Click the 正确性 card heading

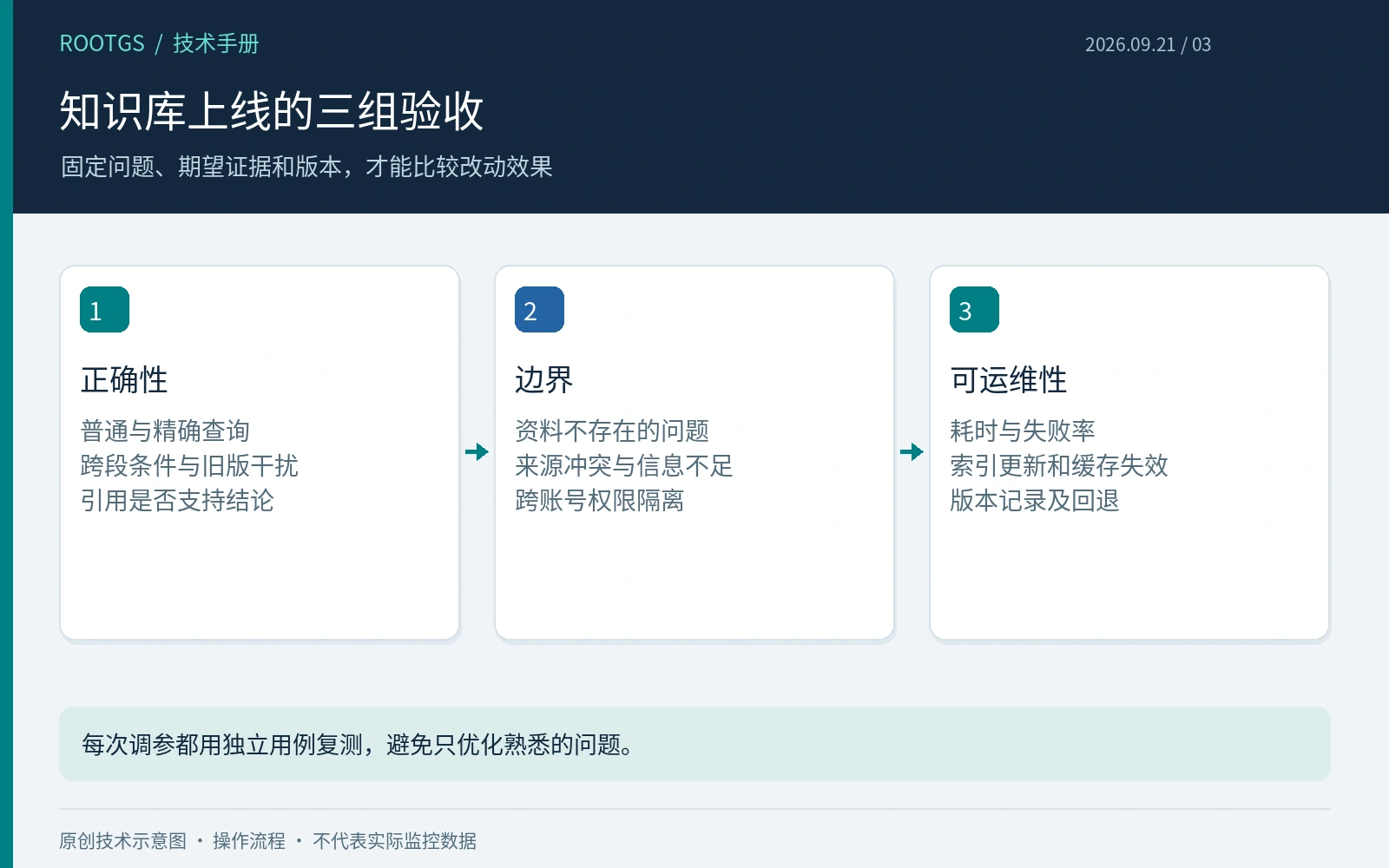pos(124,380)
